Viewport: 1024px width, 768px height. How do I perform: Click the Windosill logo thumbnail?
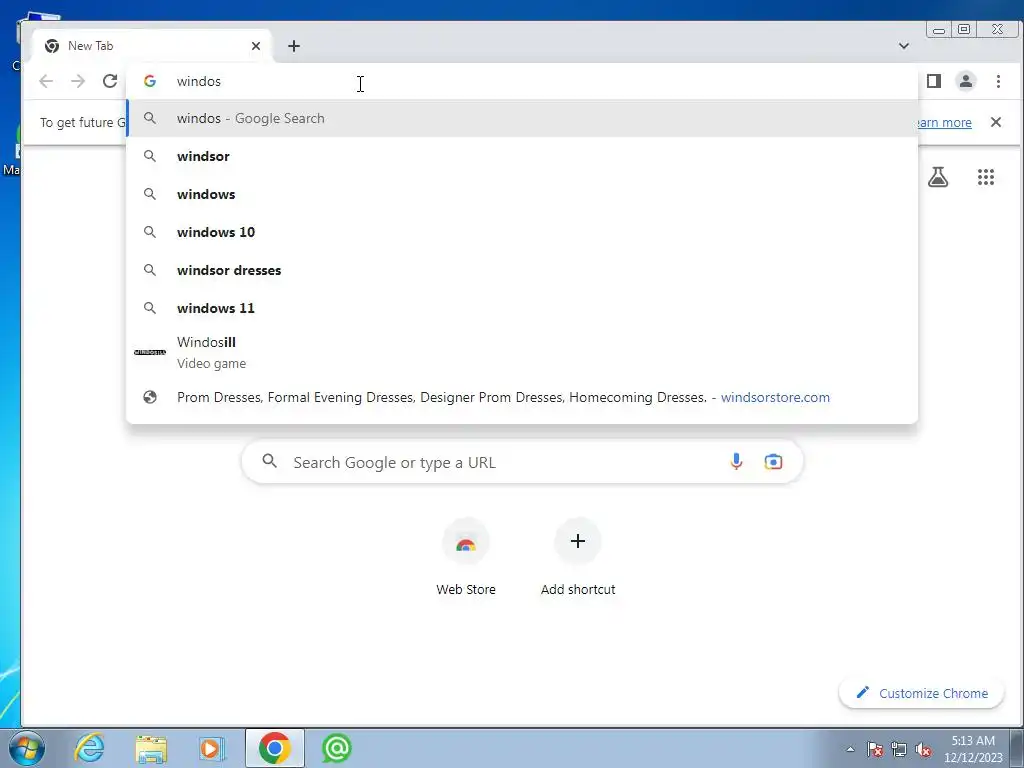tap(150, 352)
